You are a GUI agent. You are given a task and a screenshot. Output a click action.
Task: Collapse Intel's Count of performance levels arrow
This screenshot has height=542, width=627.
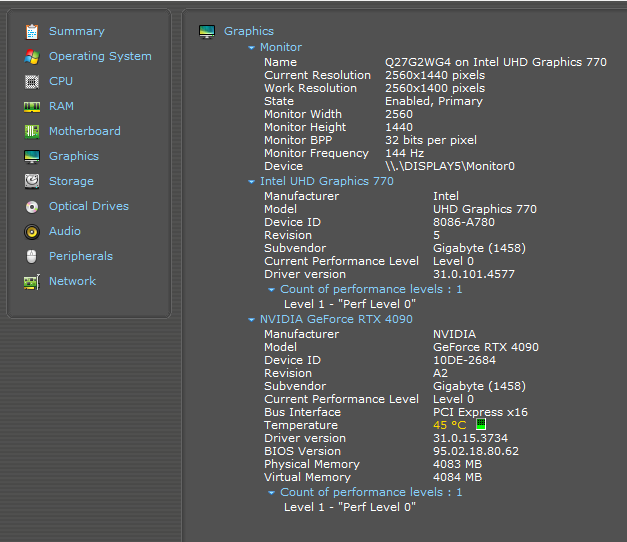pyautogui.click(x=271, y=290)
